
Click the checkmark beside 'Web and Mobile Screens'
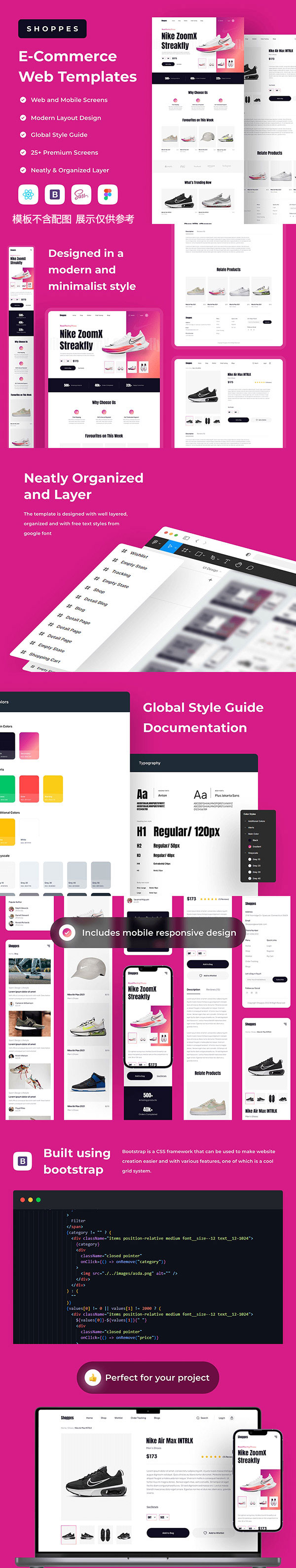(23, 100)
